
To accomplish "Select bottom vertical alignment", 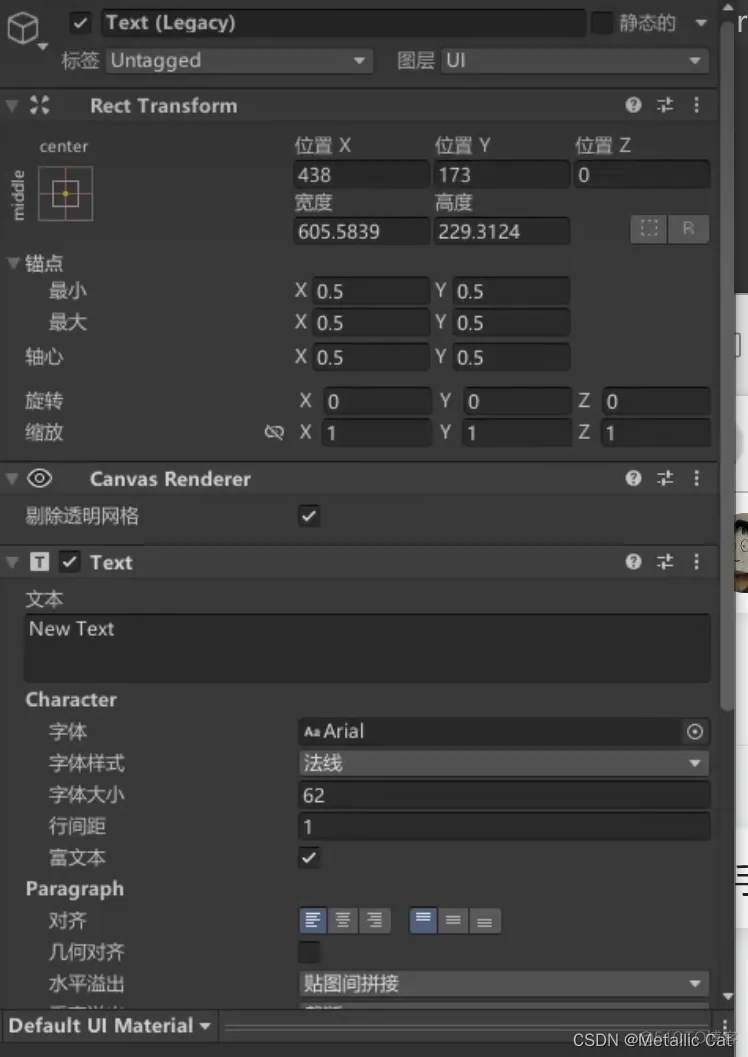I will 485,920.
